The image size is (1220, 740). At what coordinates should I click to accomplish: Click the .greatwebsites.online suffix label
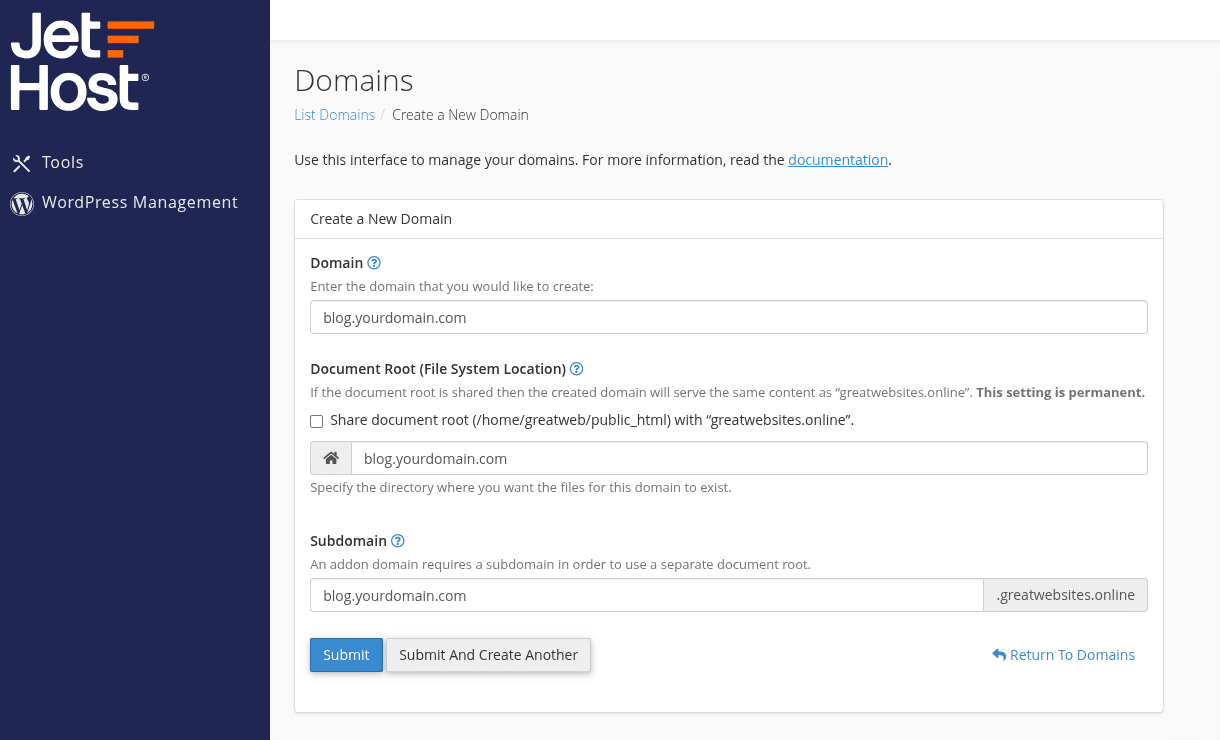pos(1066,595)
